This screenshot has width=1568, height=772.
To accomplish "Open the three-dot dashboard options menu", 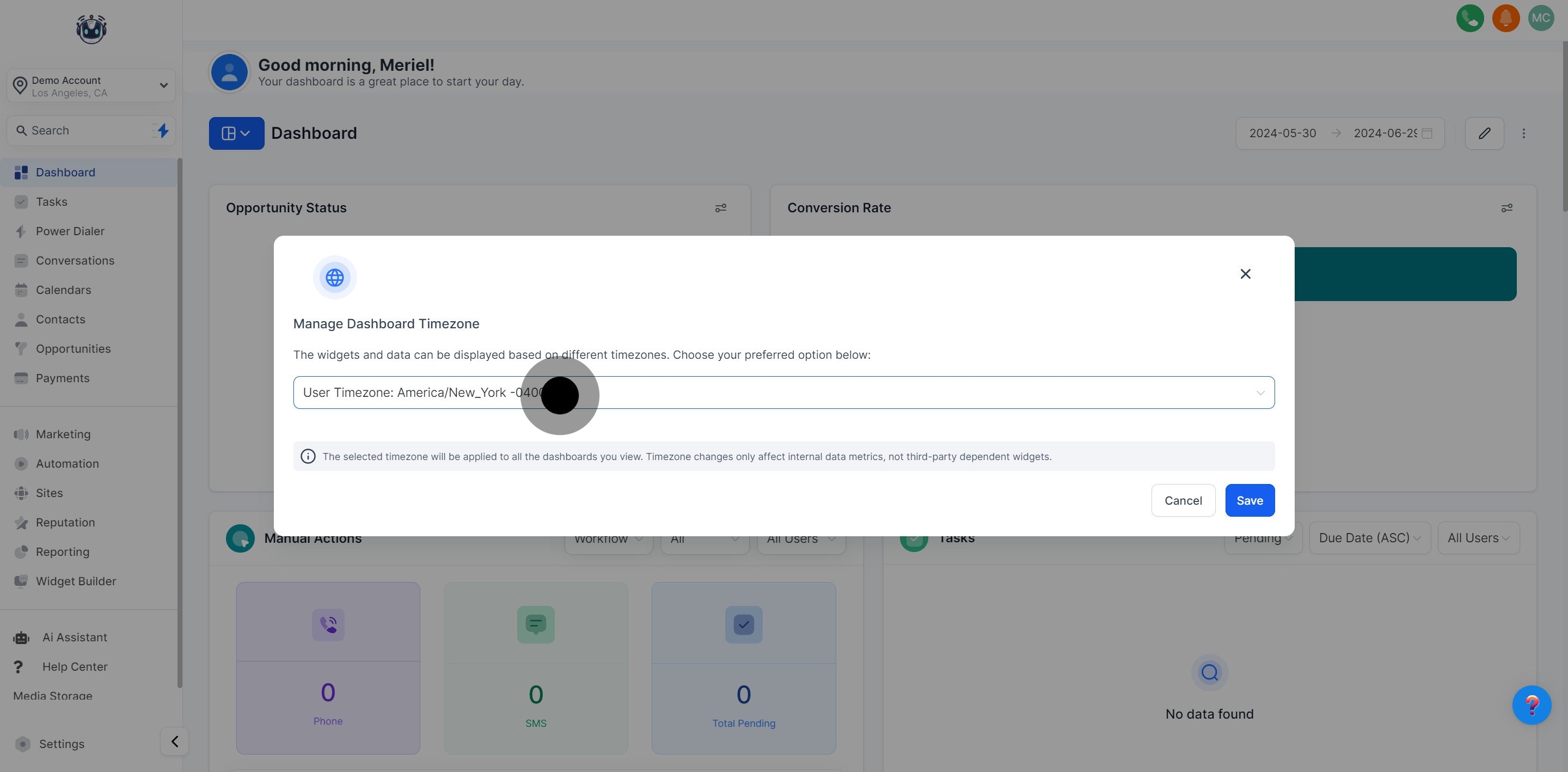I will point(1523,133).
